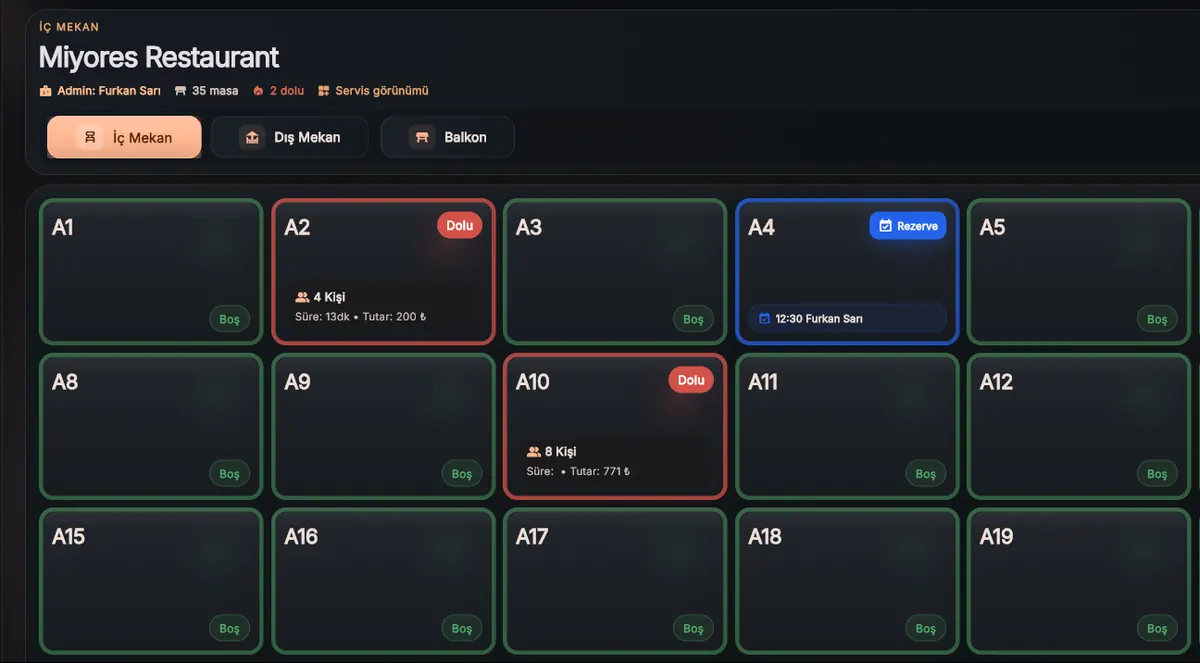Click the people icon in table A2
The width and height of the screenshot is (1200, 663).
click(302, 297)
